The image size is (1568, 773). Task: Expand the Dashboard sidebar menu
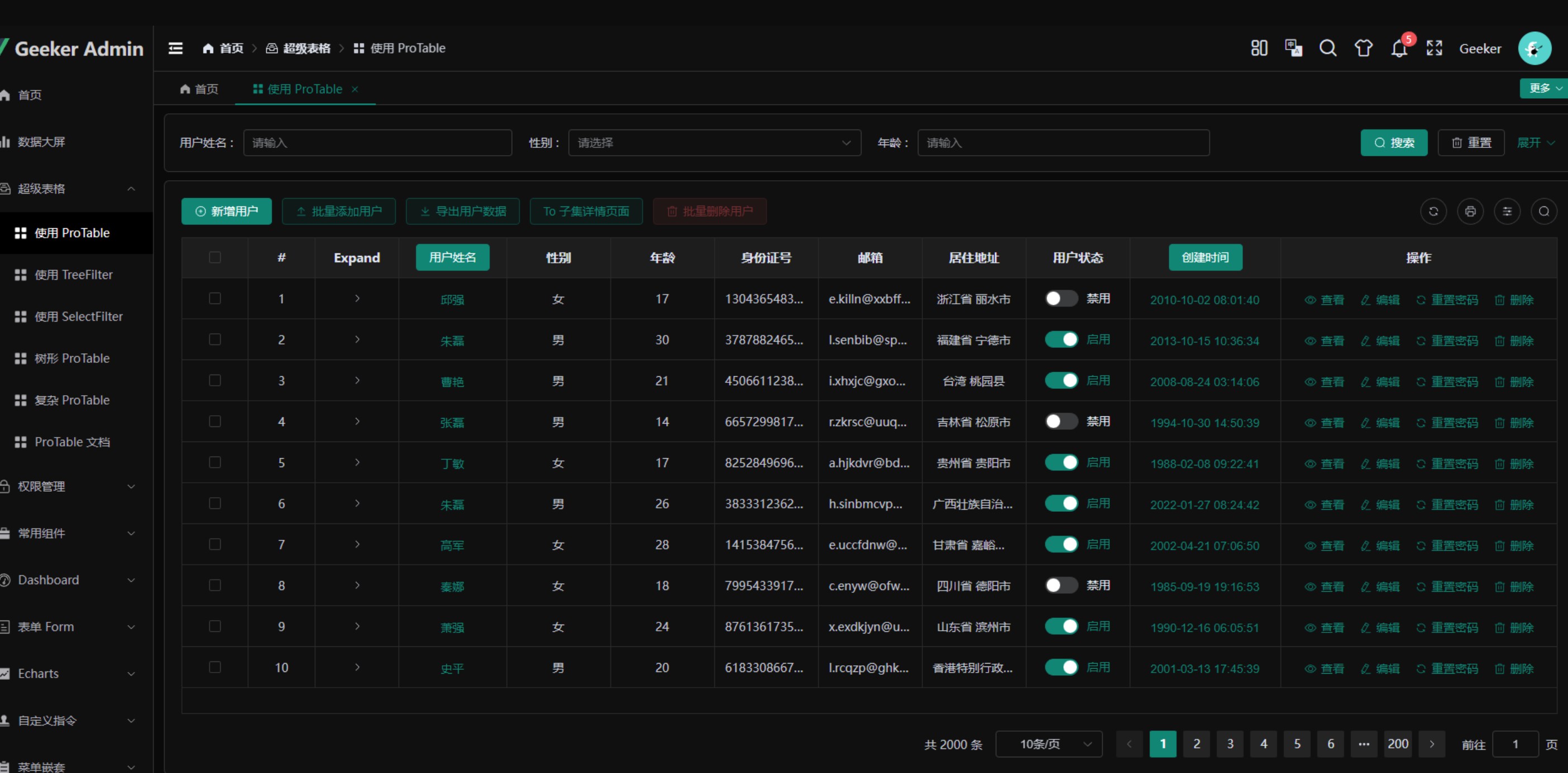(x=76, y=579)
